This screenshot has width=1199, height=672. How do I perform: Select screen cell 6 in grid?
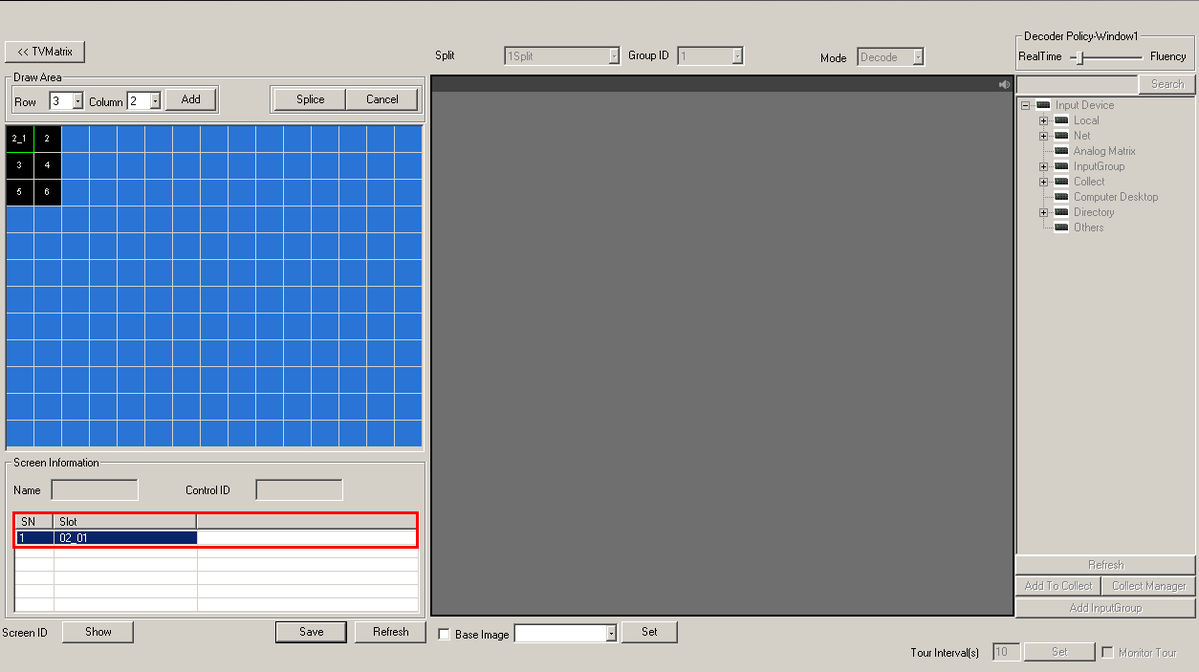47,192
